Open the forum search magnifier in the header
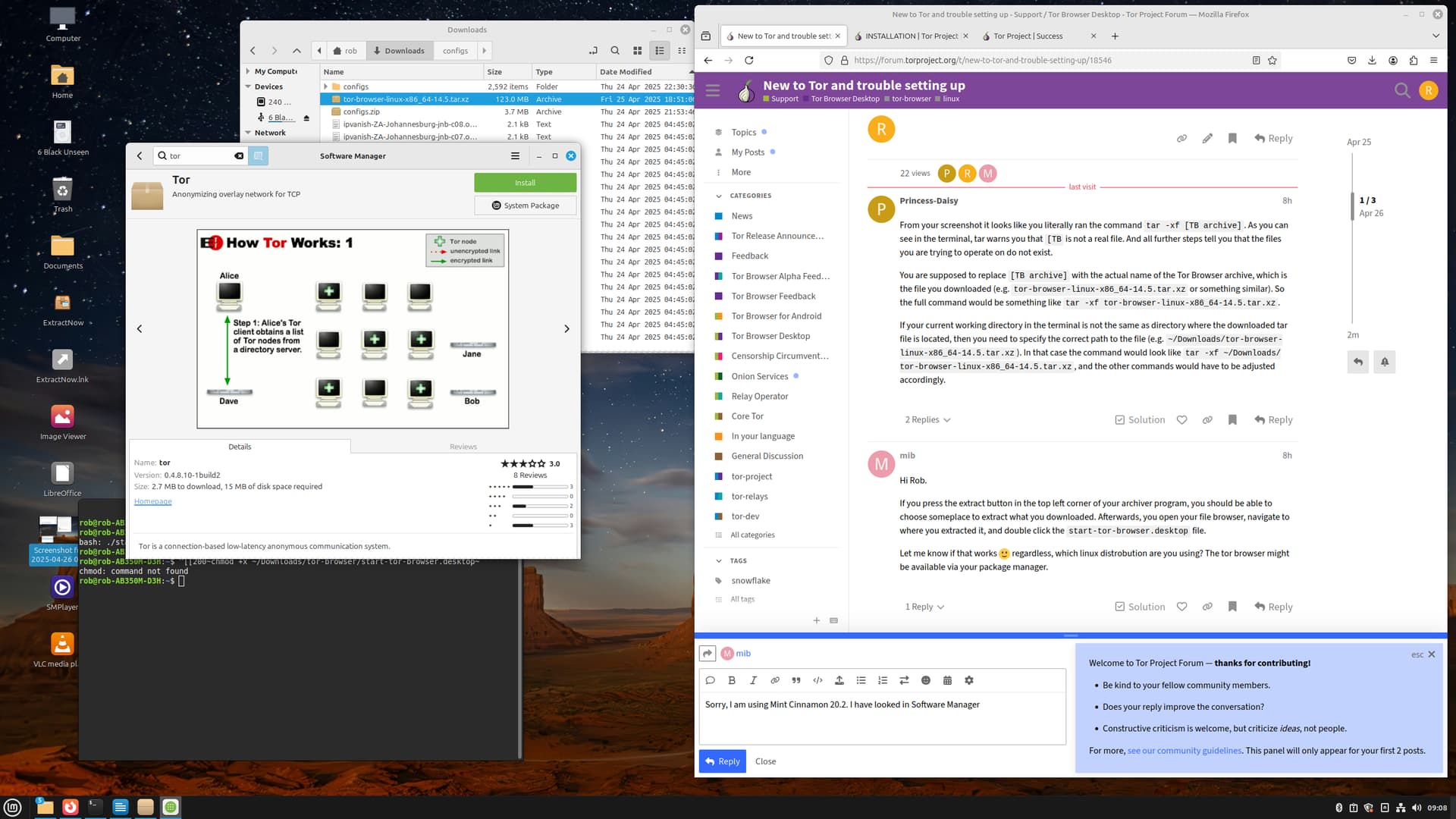The image size is (1456, 819). (x=1402, y=91)
